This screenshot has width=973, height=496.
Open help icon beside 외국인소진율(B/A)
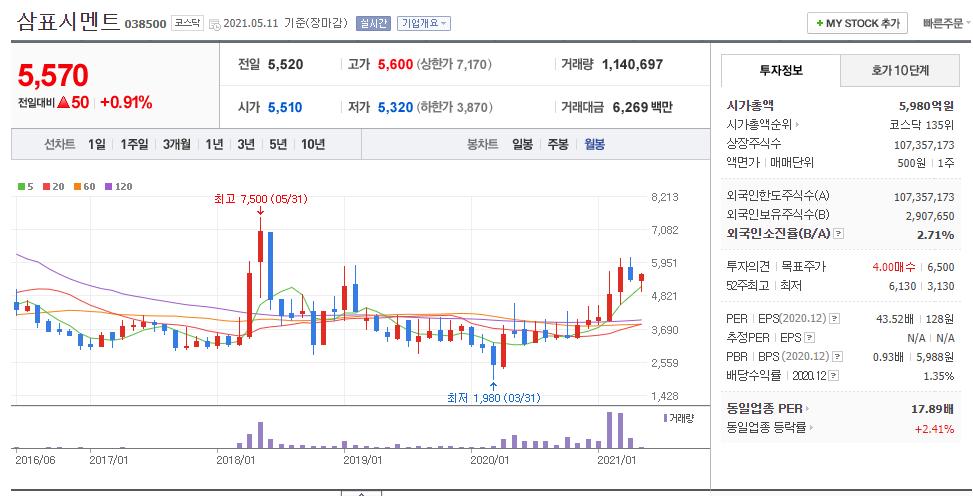[838, 234]
